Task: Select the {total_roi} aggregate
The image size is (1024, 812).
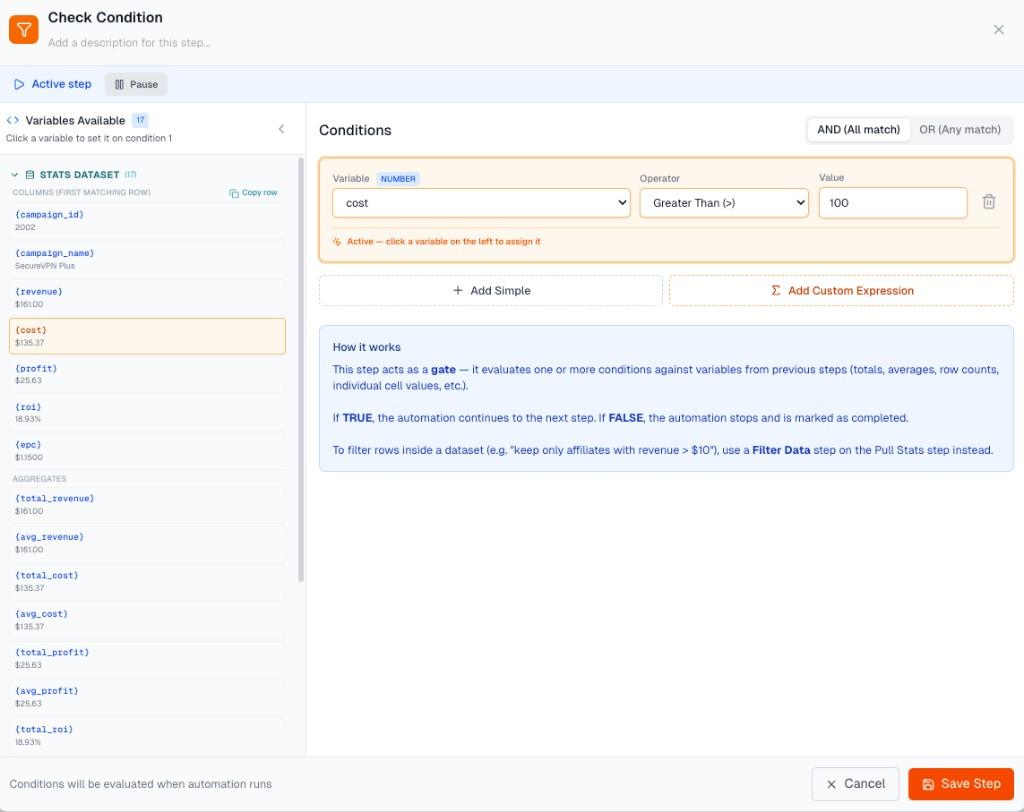Action: (148, 736)
